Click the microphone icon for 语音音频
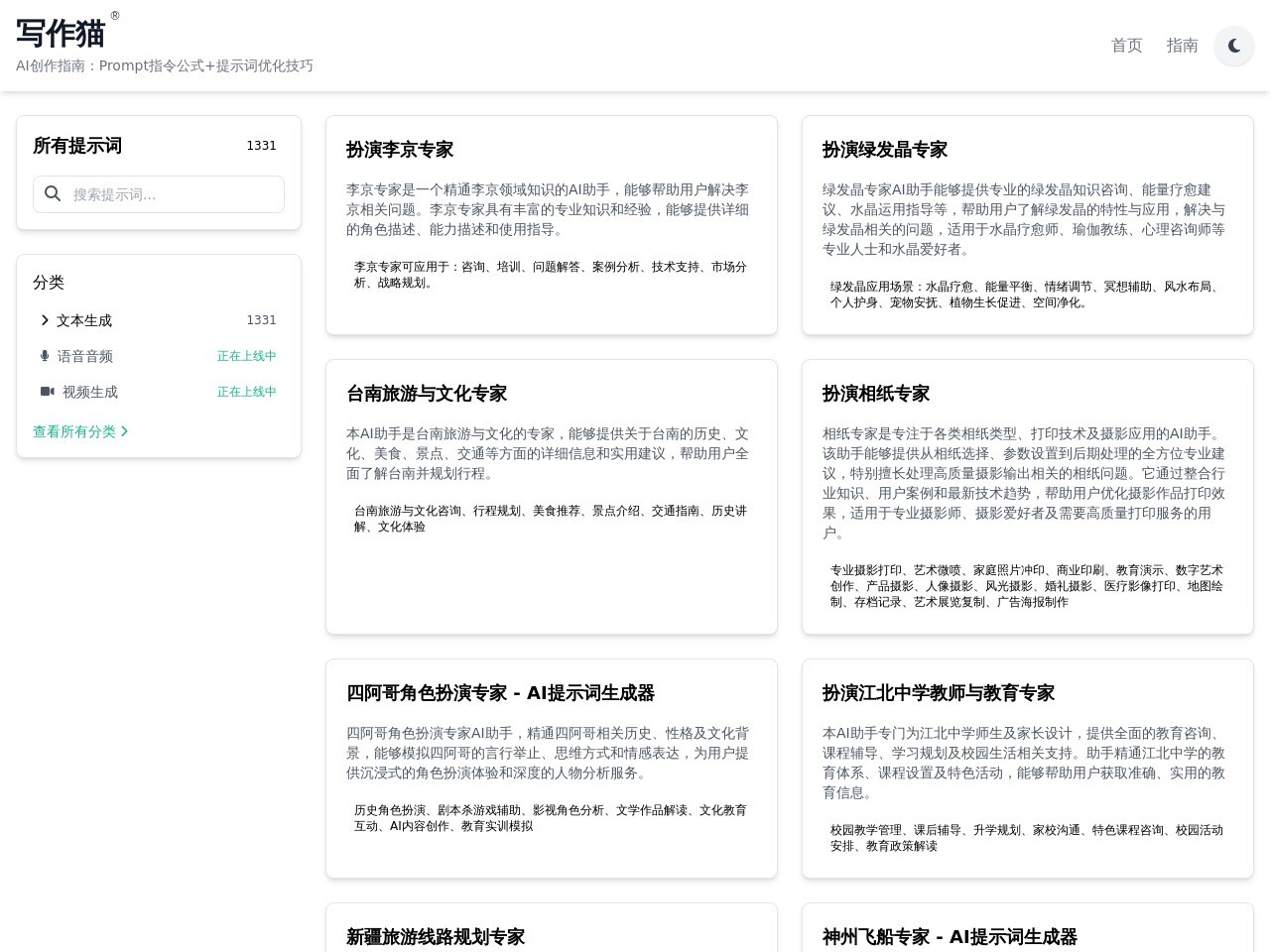This screenshot has width=1270, height=952. 45,356
